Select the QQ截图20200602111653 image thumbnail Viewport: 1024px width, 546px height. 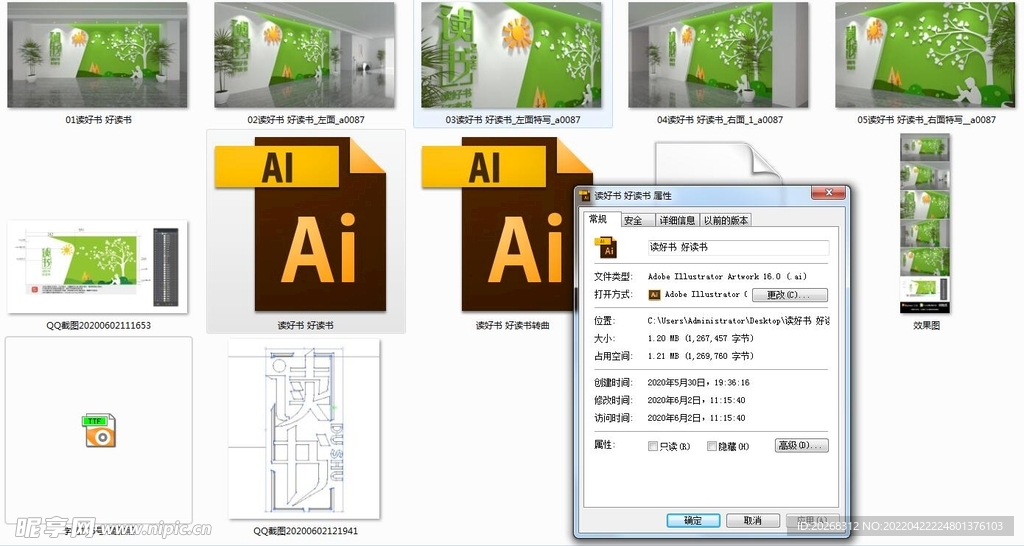pyautogui.click(x=97, y=267)
